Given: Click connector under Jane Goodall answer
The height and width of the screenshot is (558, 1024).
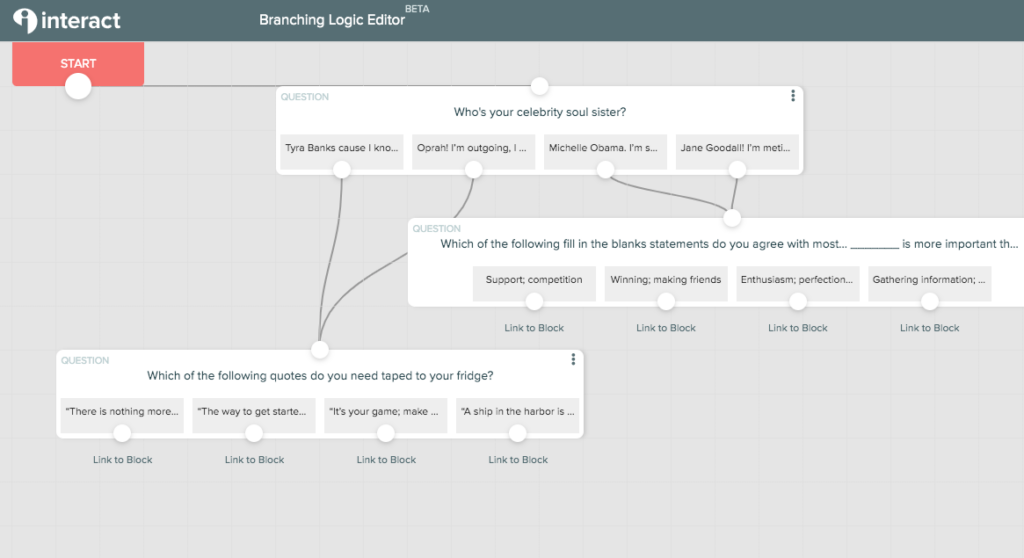Looking at the screenshot, I should click(x=737, y=170).
